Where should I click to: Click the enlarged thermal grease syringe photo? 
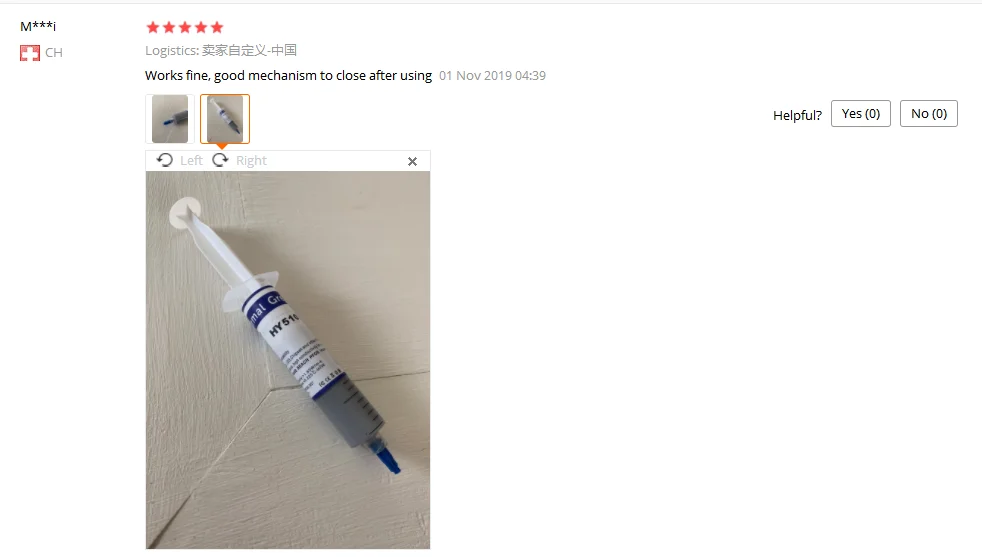pos(288,360)
